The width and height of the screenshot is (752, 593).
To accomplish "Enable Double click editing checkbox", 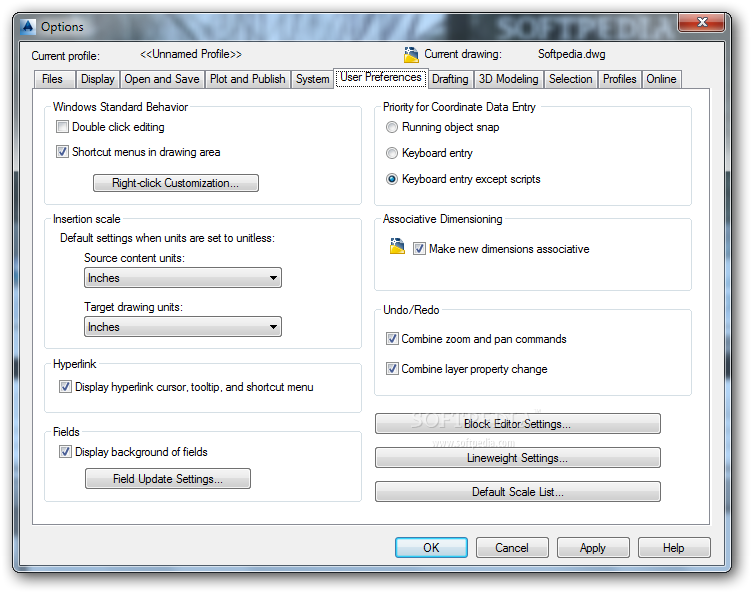I will (62, 127).
